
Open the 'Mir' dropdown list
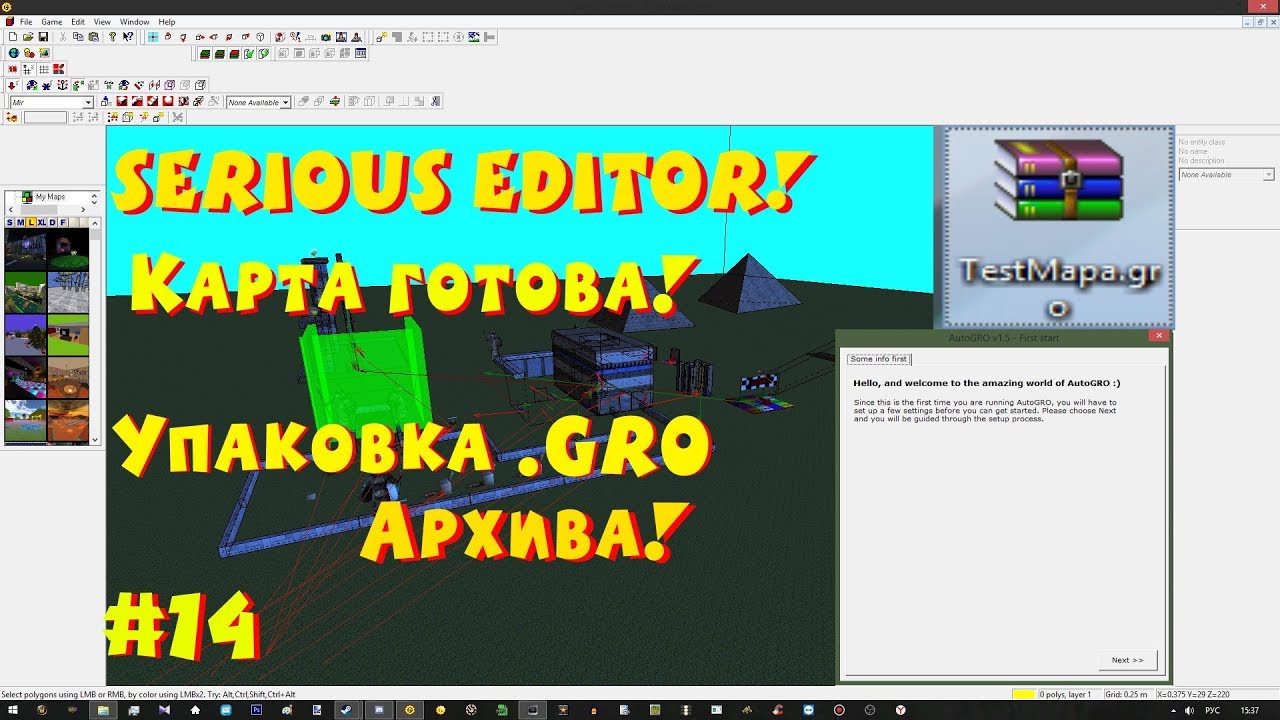(x=88, y=102)
